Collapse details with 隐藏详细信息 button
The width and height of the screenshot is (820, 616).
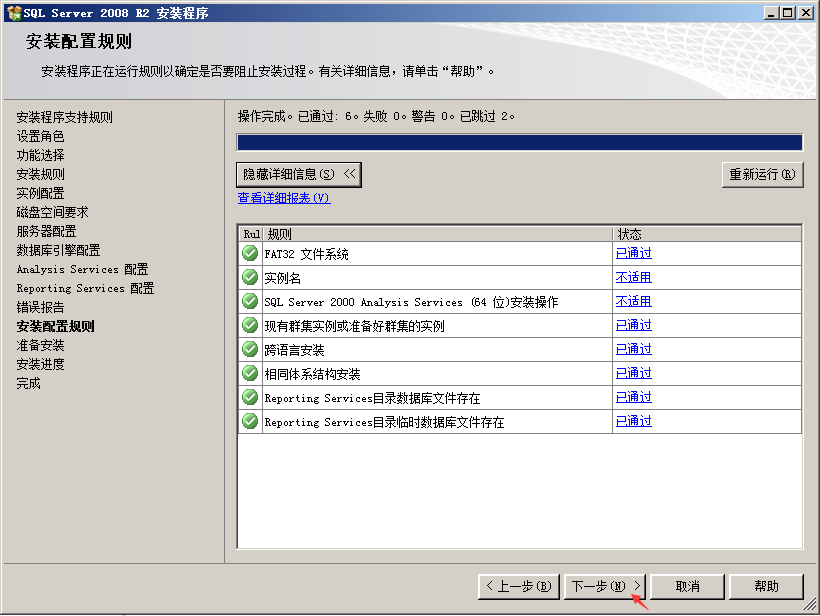click(299, 174)
